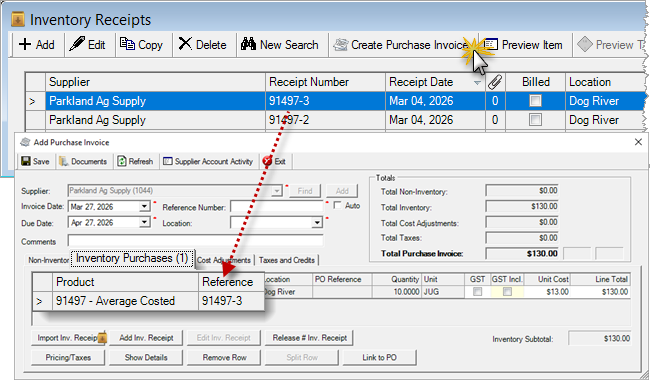Click the Location column header in receipts grid
Screen dimensions: 650x380
(605, 82)
